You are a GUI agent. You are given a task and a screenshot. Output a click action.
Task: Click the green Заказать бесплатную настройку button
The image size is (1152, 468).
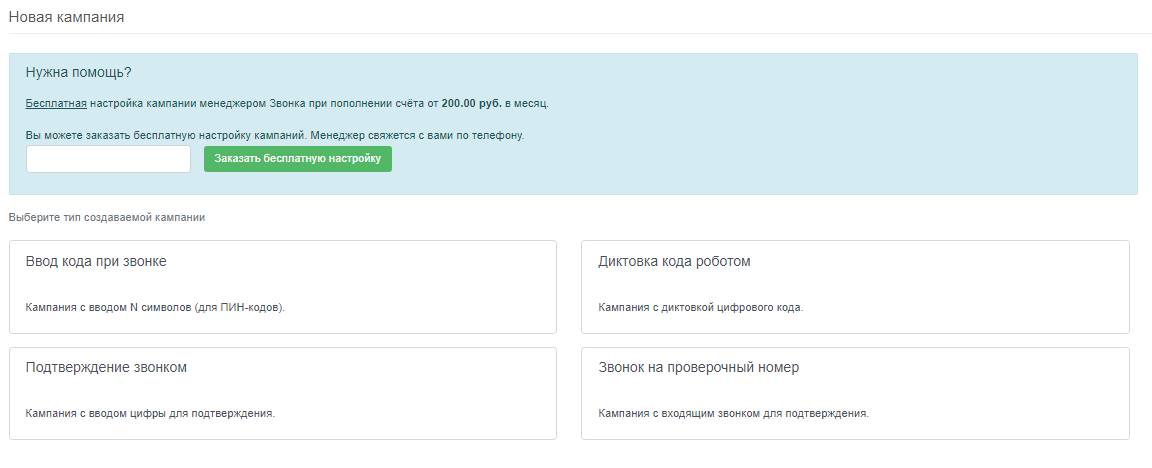coord(298,159)
